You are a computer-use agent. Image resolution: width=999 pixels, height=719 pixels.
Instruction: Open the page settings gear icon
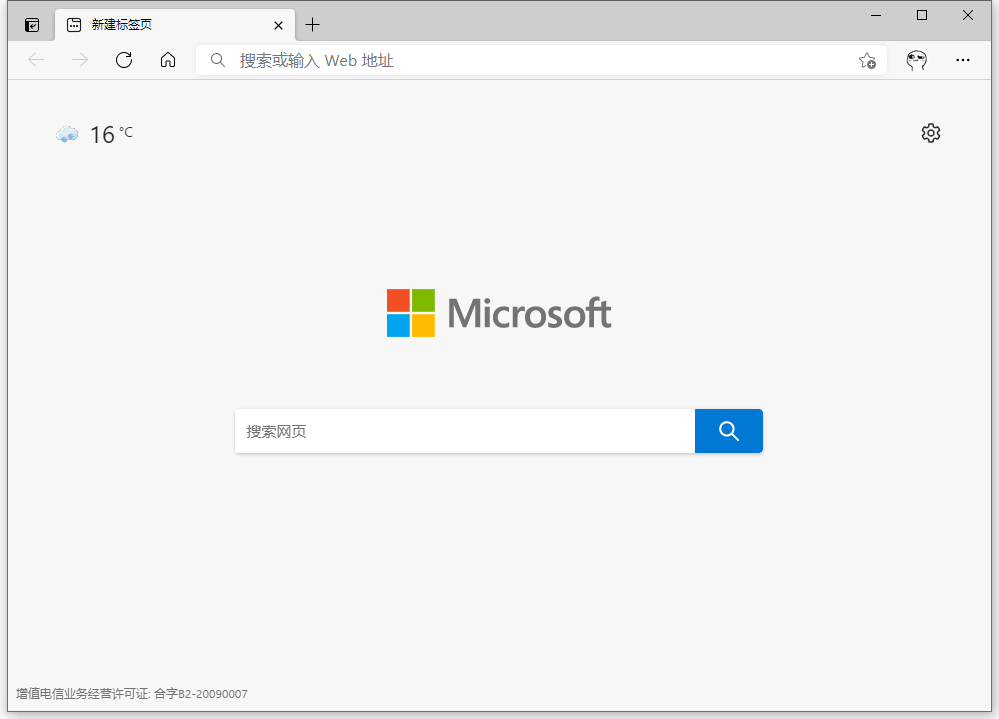[x=930, y=132]
